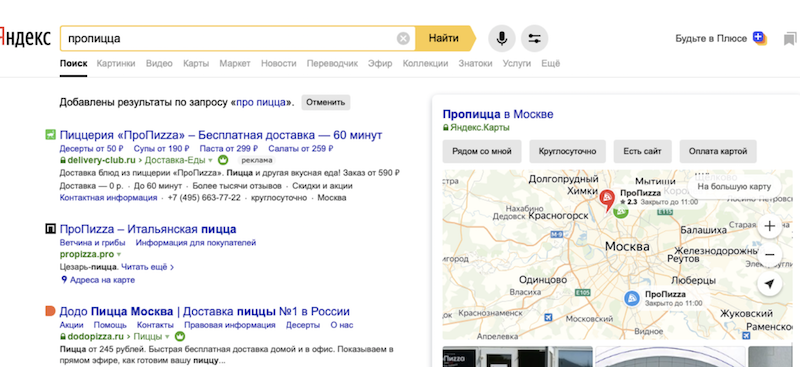Open Ещё menu

tap(550, 63)
